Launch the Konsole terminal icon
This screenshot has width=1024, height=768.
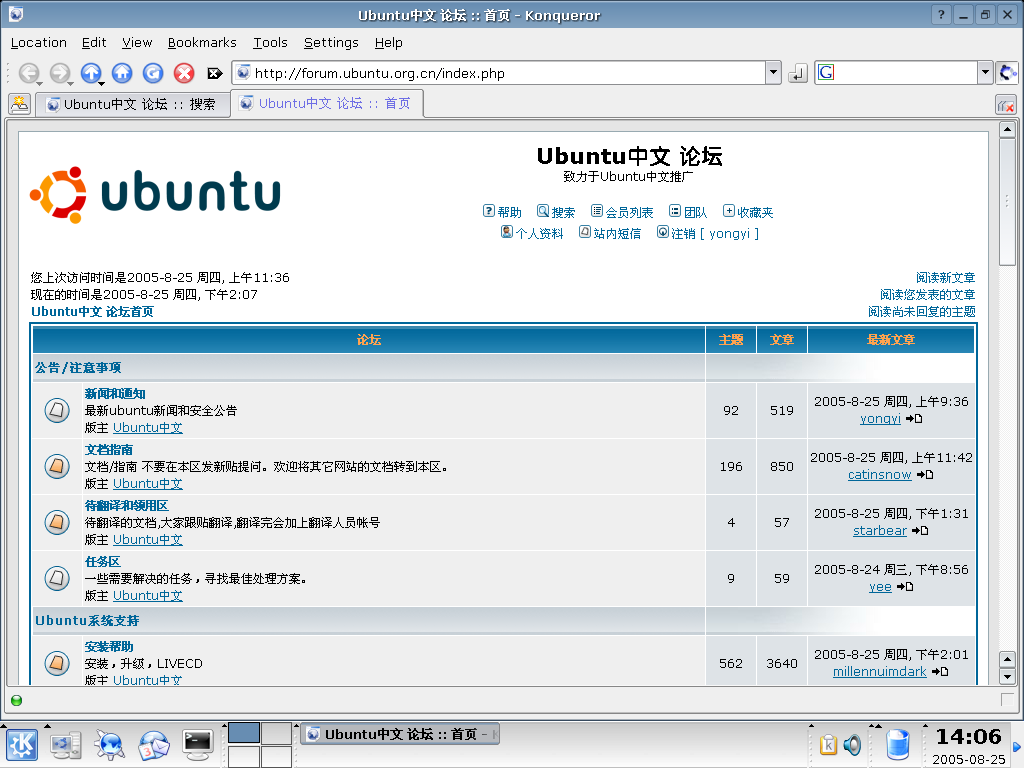[198, 745]
